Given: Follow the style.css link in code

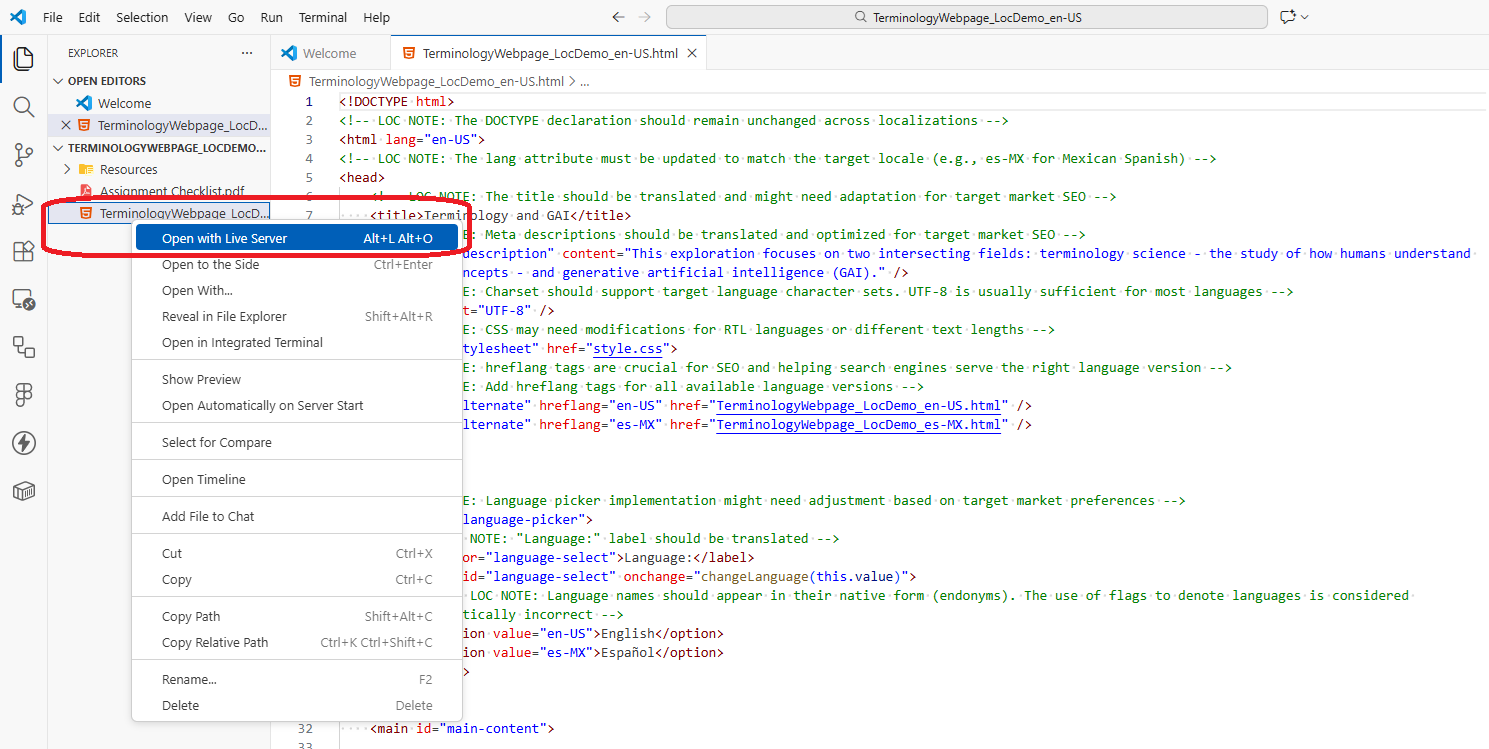Looking at the screenshot, I should pyautogui.click(x=627, y=349).
